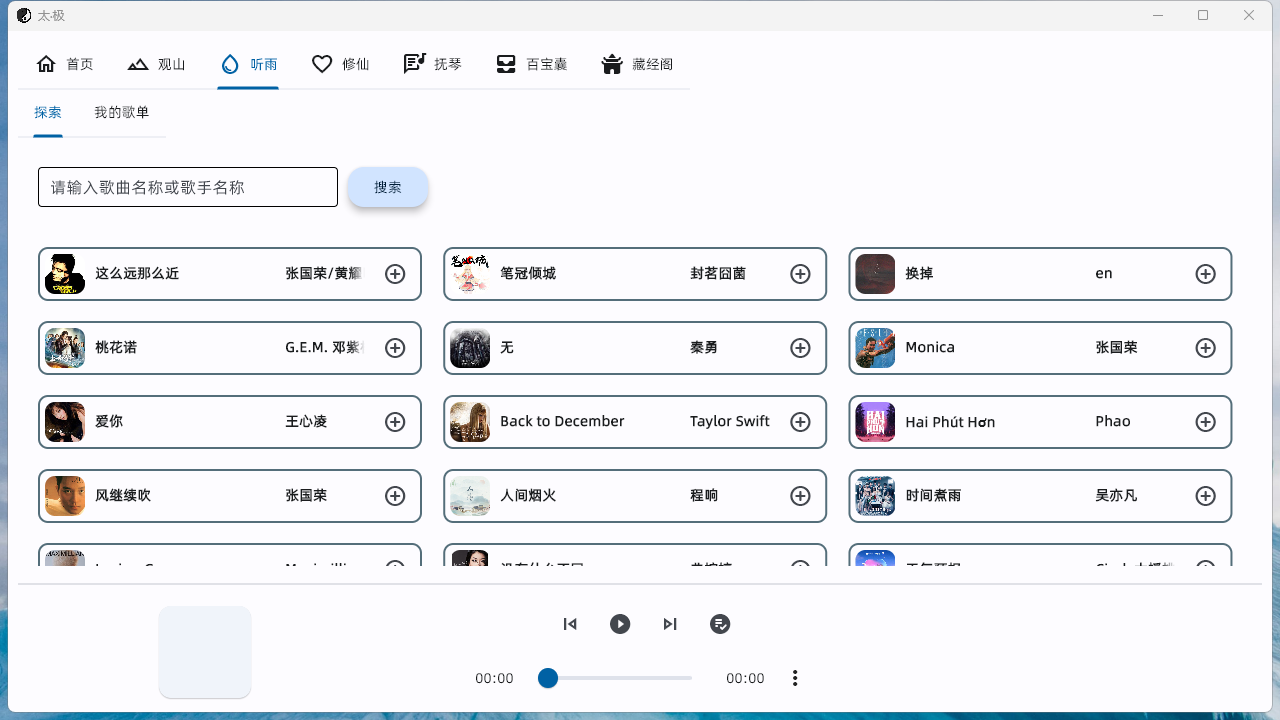Maximize the 太极 window
Image resolution: width=1280 pixels, height=720 pixels.
[1203, 15]
